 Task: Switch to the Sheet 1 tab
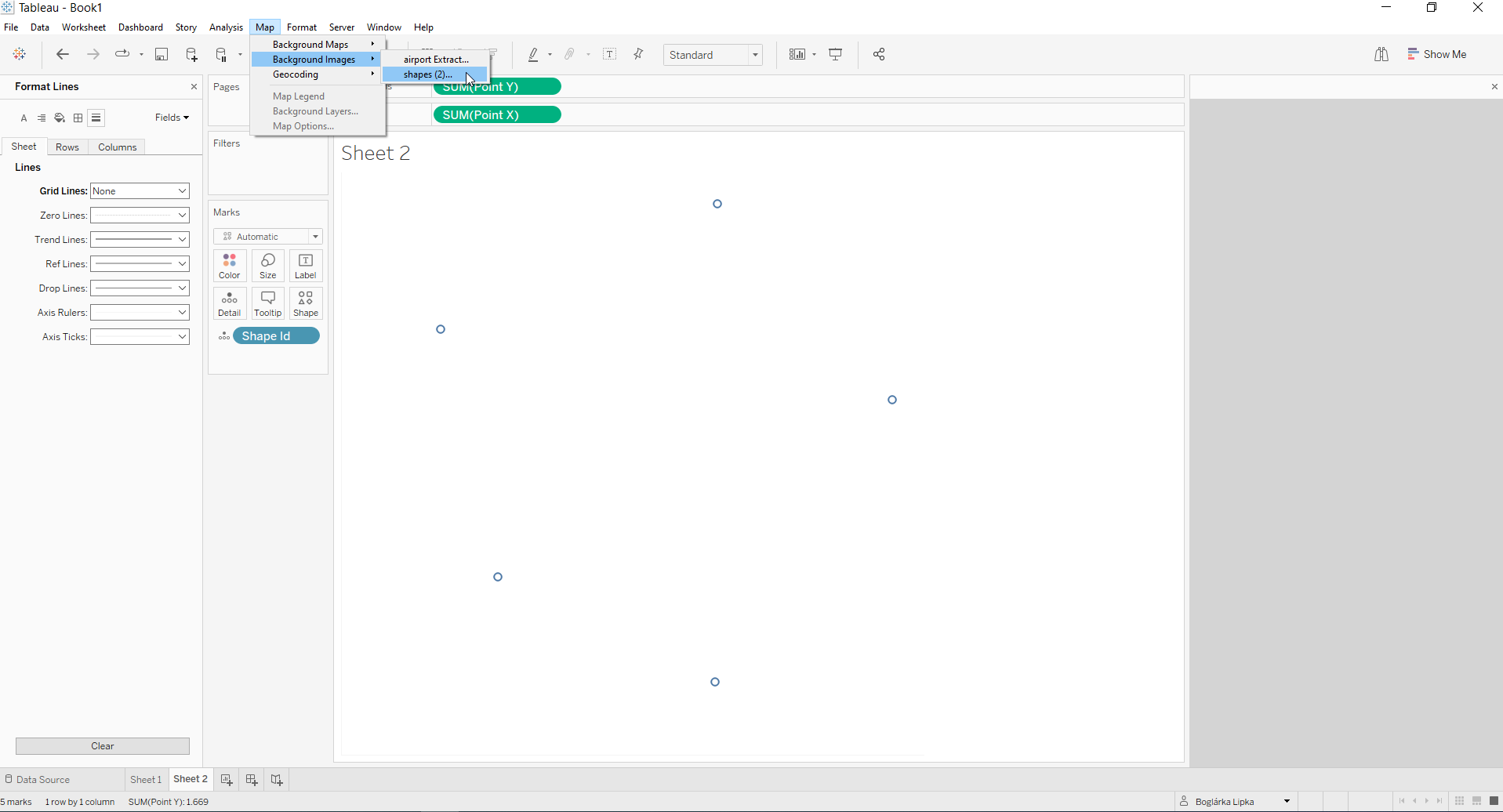coord(146,780)
